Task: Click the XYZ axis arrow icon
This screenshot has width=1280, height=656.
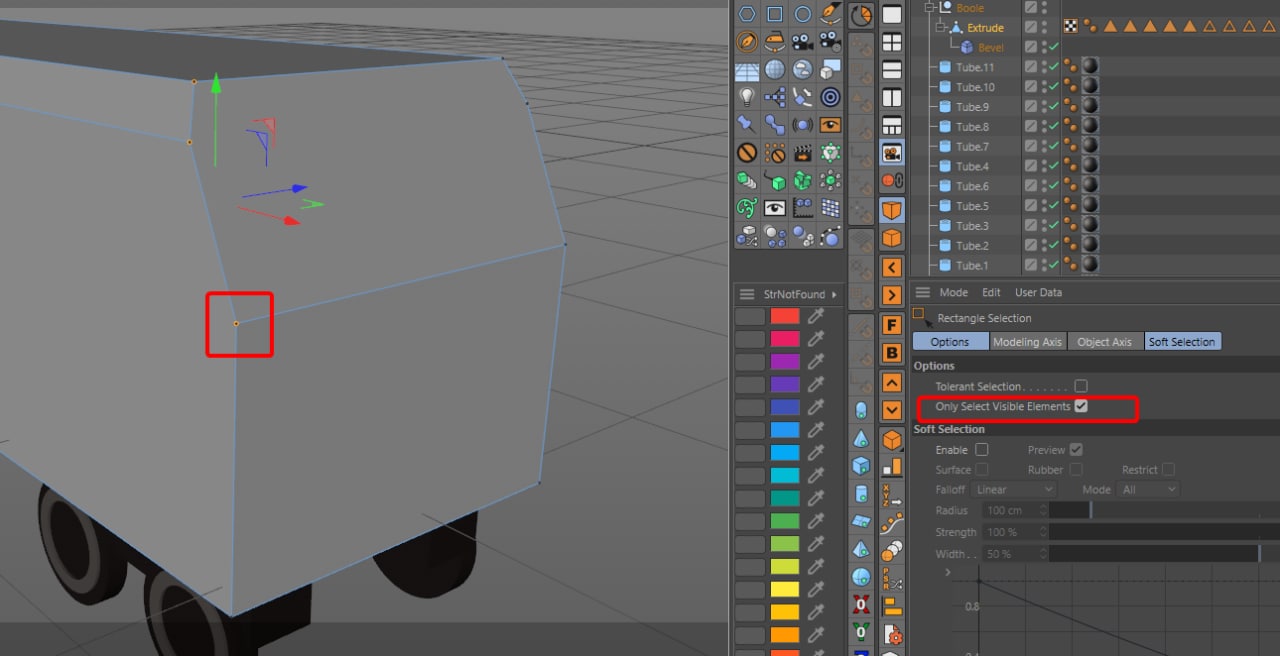Action: pyautogui.click(x=892, y=495)
